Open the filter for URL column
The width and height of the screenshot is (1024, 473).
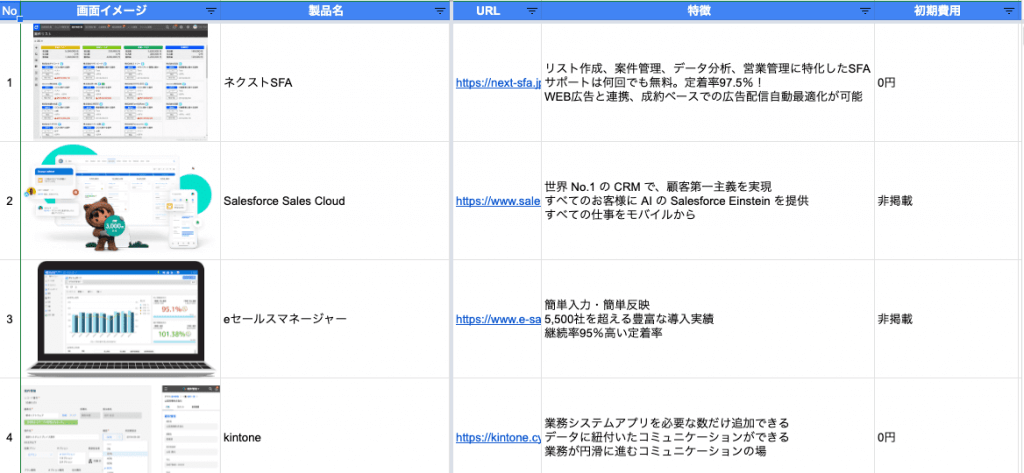pyautogui.click(x=531, y=10)
